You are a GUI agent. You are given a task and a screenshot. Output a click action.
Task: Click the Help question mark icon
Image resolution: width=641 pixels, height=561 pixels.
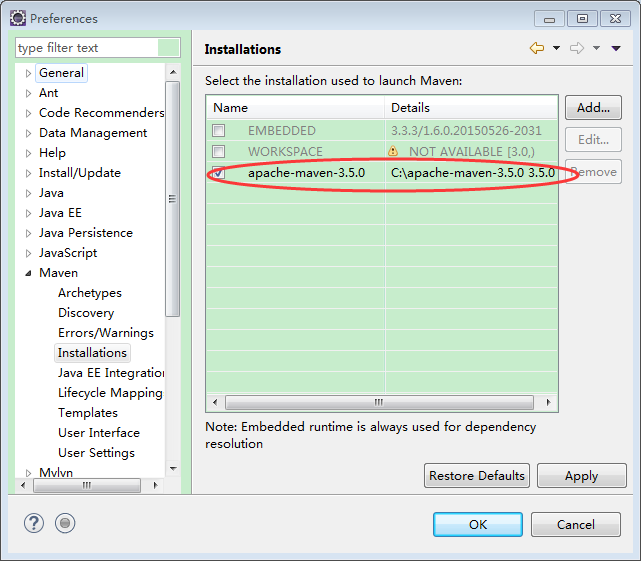coord(34,523)
